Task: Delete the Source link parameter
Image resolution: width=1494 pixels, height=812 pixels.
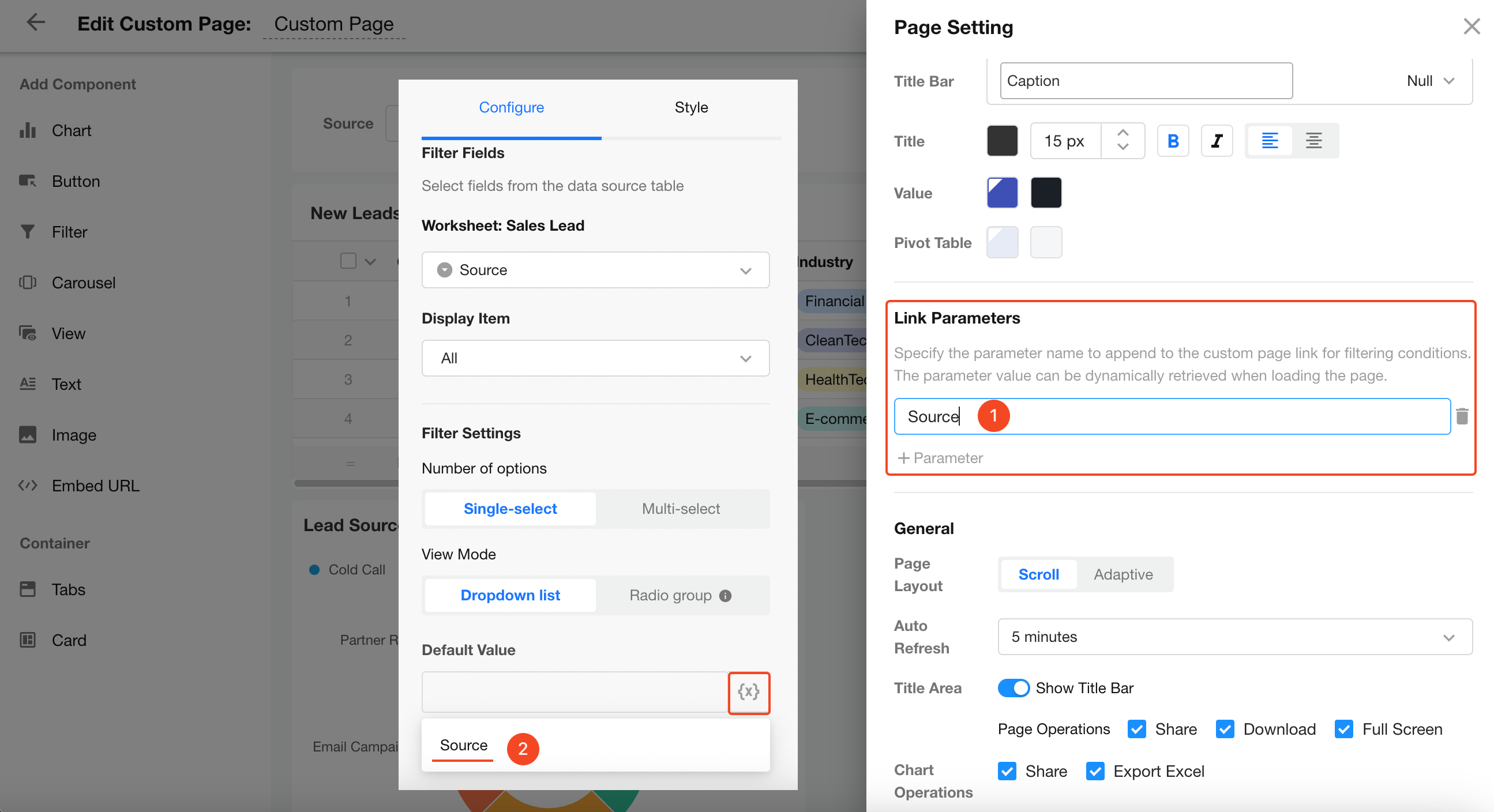Action: (x=1462, y=416)
